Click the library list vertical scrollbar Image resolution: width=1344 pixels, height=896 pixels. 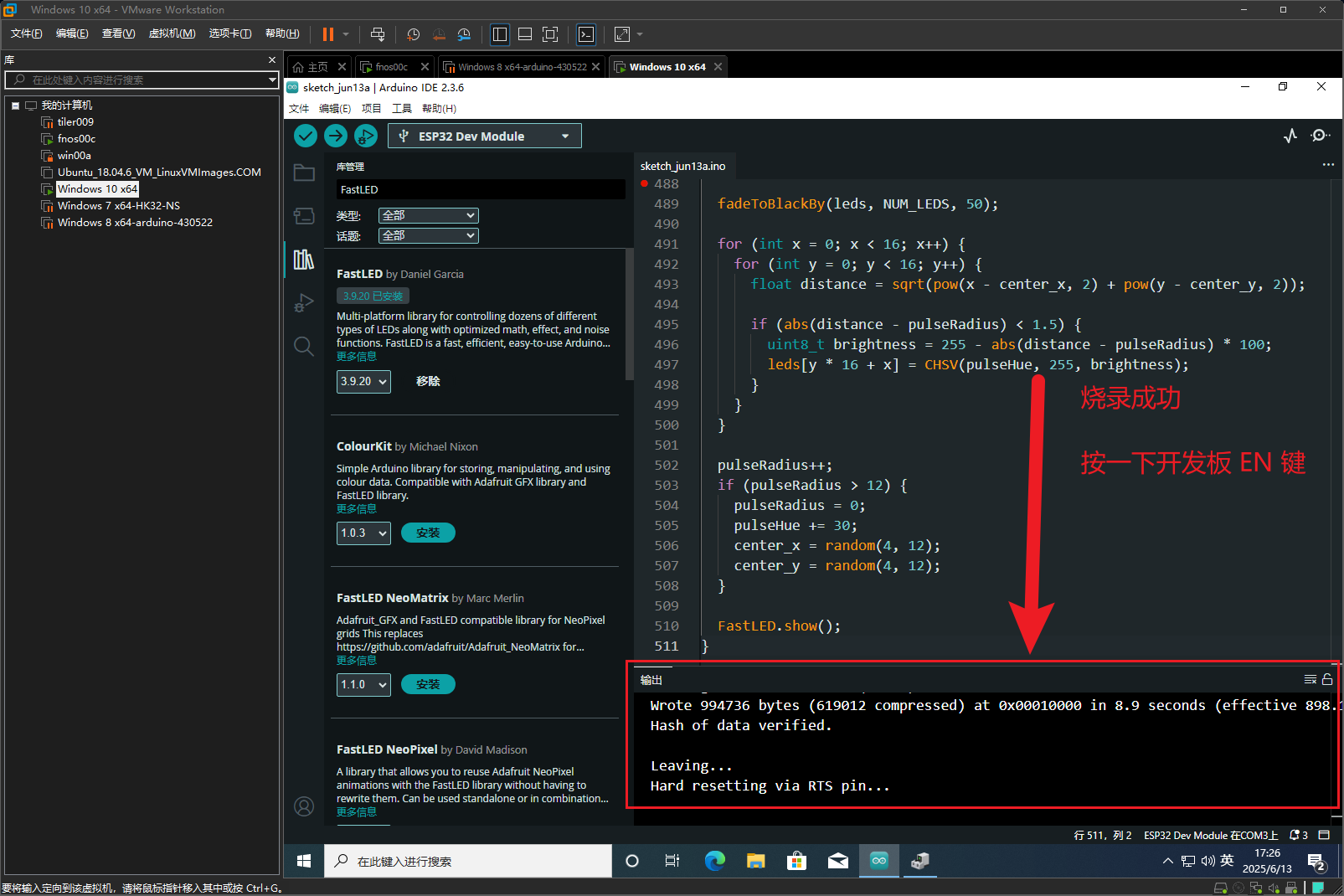point(629,314)
